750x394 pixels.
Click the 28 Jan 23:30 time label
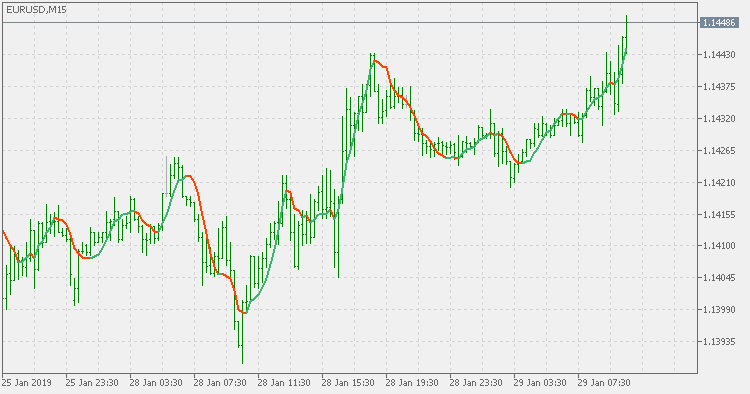pos(476,383)
